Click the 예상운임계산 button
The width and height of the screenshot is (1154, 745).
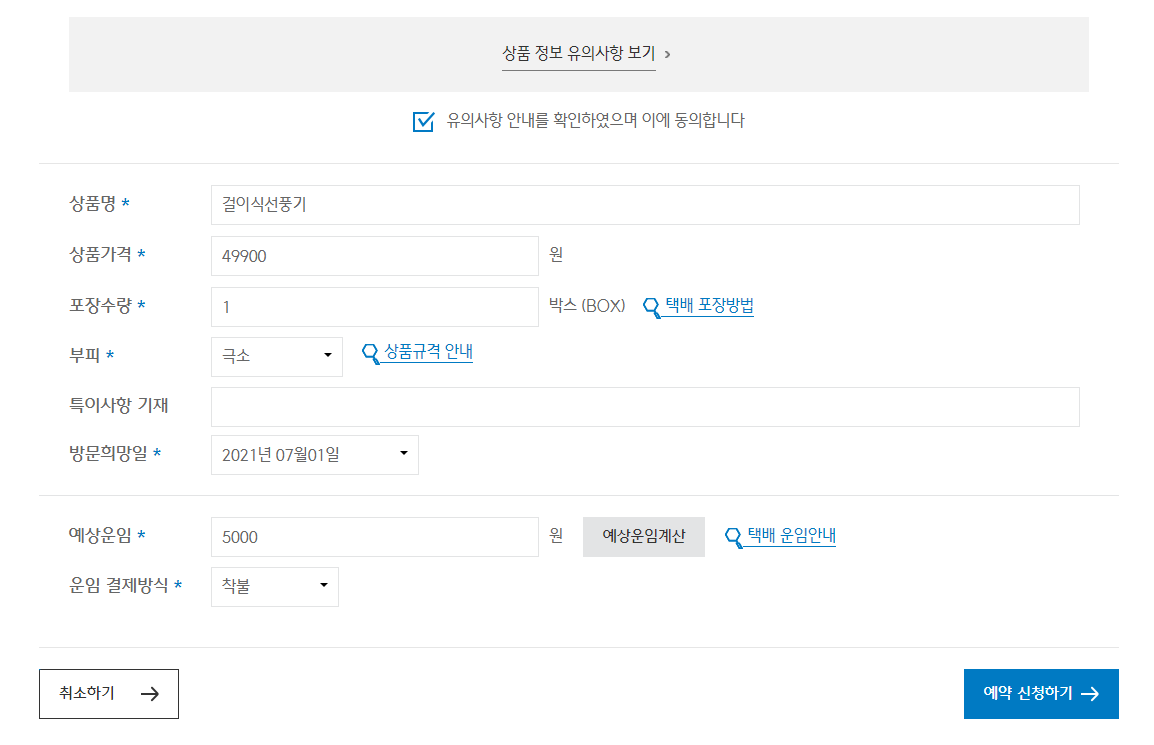tap(644, 537)
